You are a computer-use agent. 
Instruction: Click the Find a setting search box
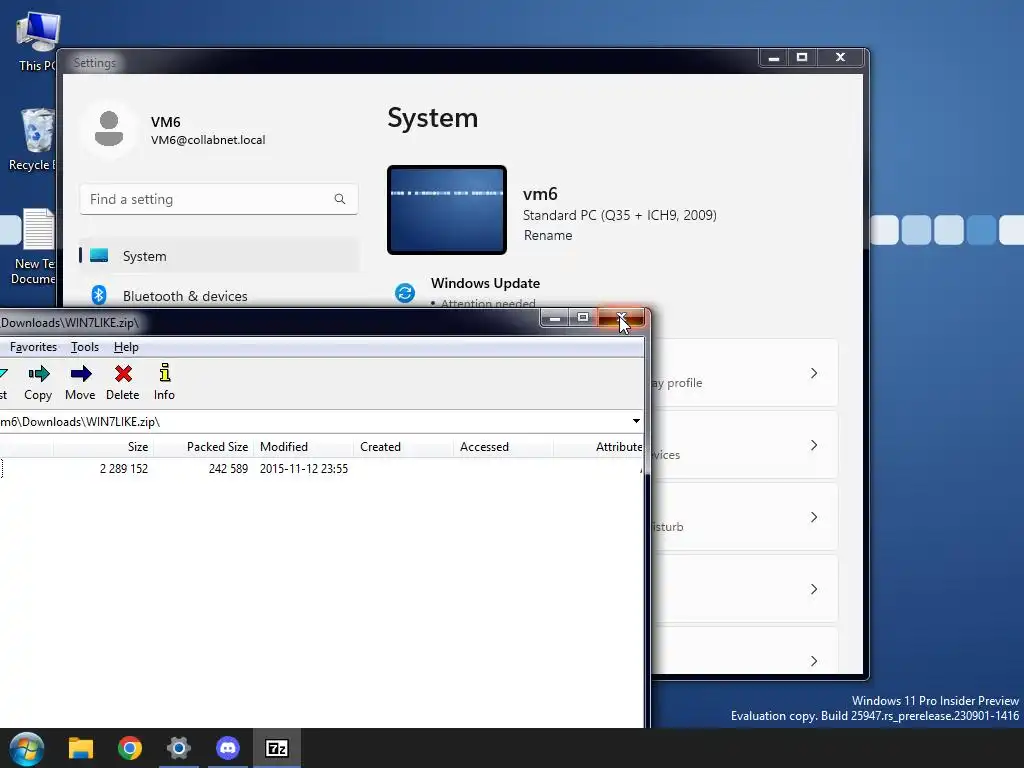[219, 199]
